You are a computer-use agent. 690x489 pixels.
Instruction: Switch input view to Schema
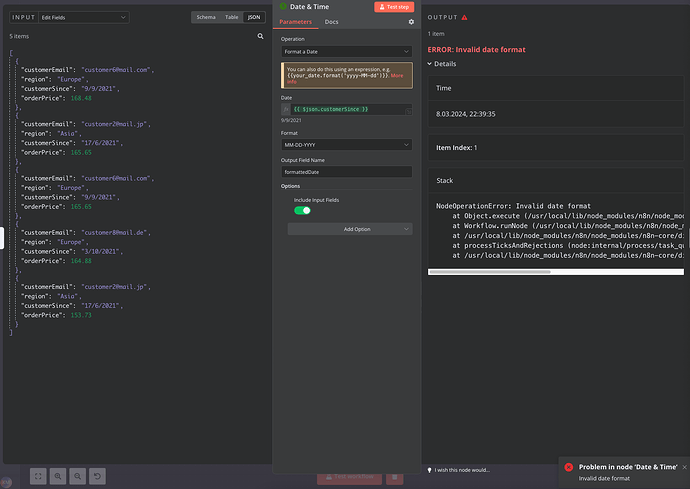206,17
